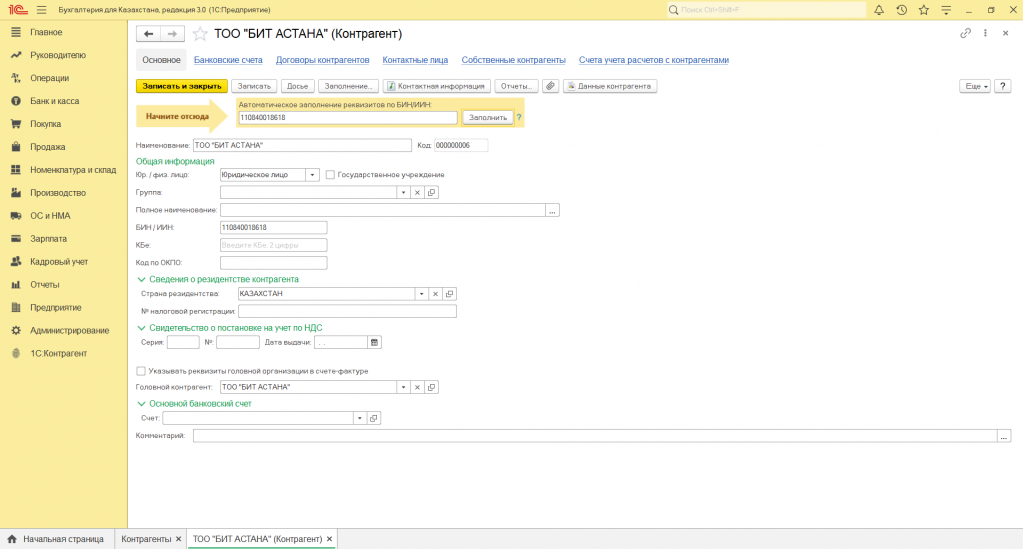The image size is (1023, 549).
Task: Collapse Свидетельство о постановке на учет по НДС
Action: 141,328
